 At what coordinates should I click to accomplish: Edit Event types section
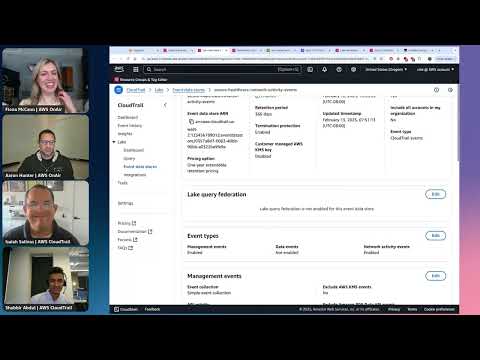point(435,236)
